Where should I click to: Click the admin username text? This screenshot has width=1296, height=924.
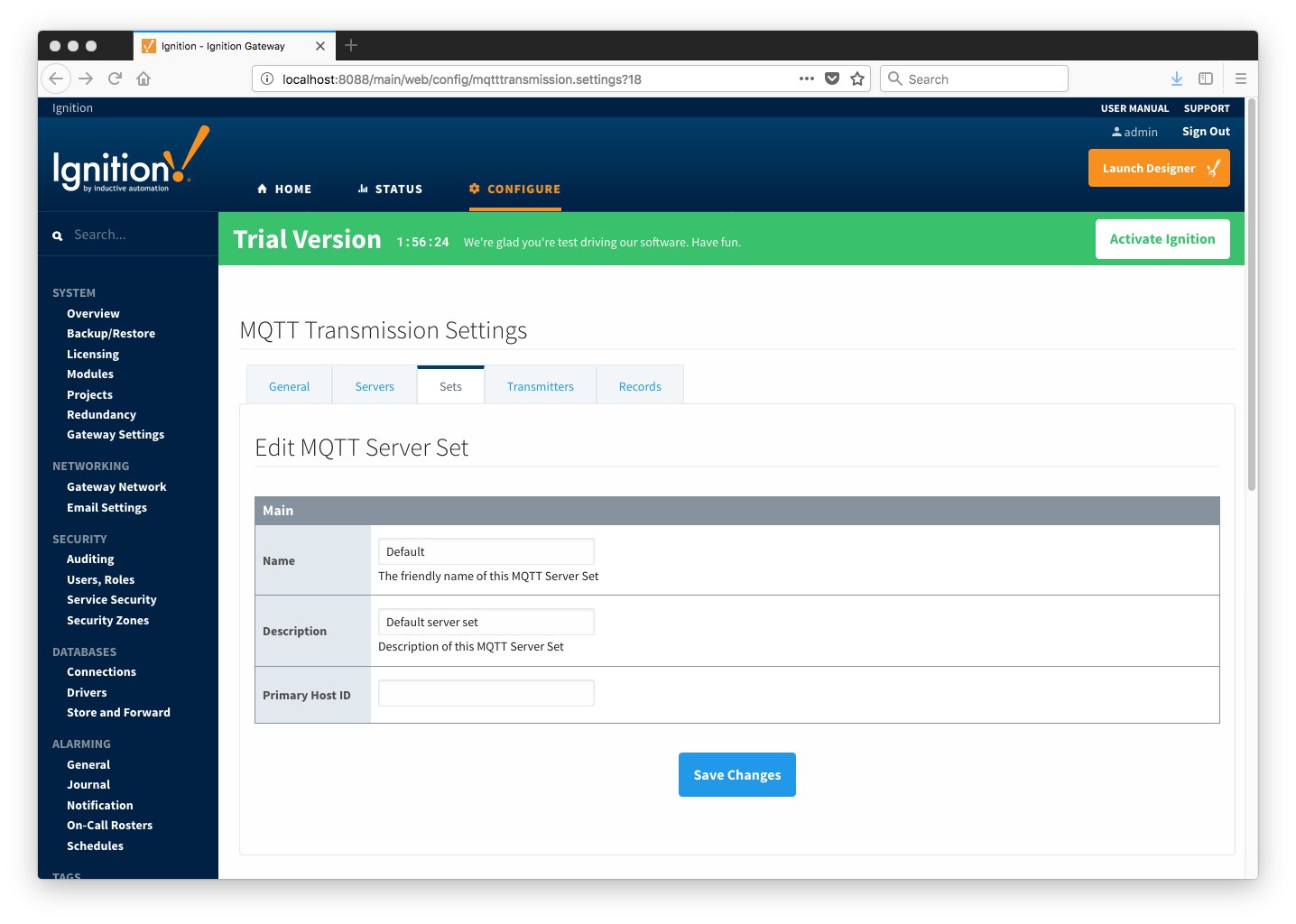pos(1141,133)
